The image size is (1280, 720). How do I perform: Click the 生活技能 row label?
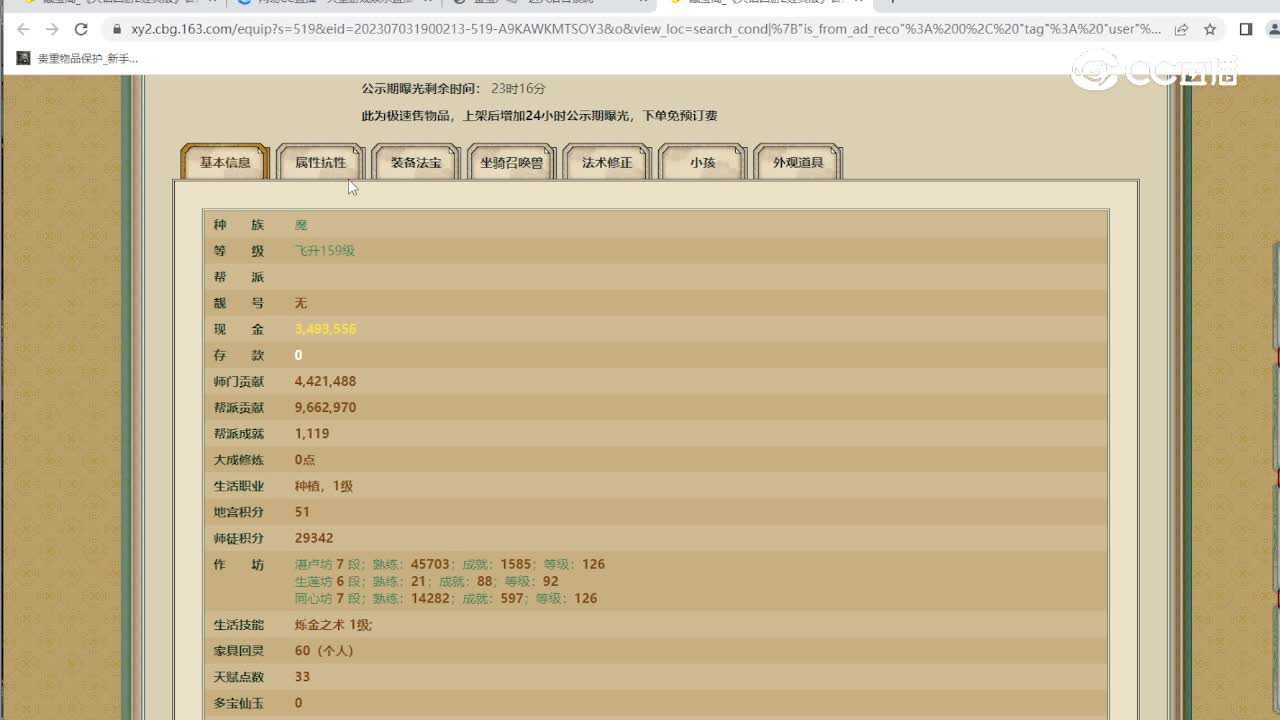pyautogui.click(x=239, y=625)
